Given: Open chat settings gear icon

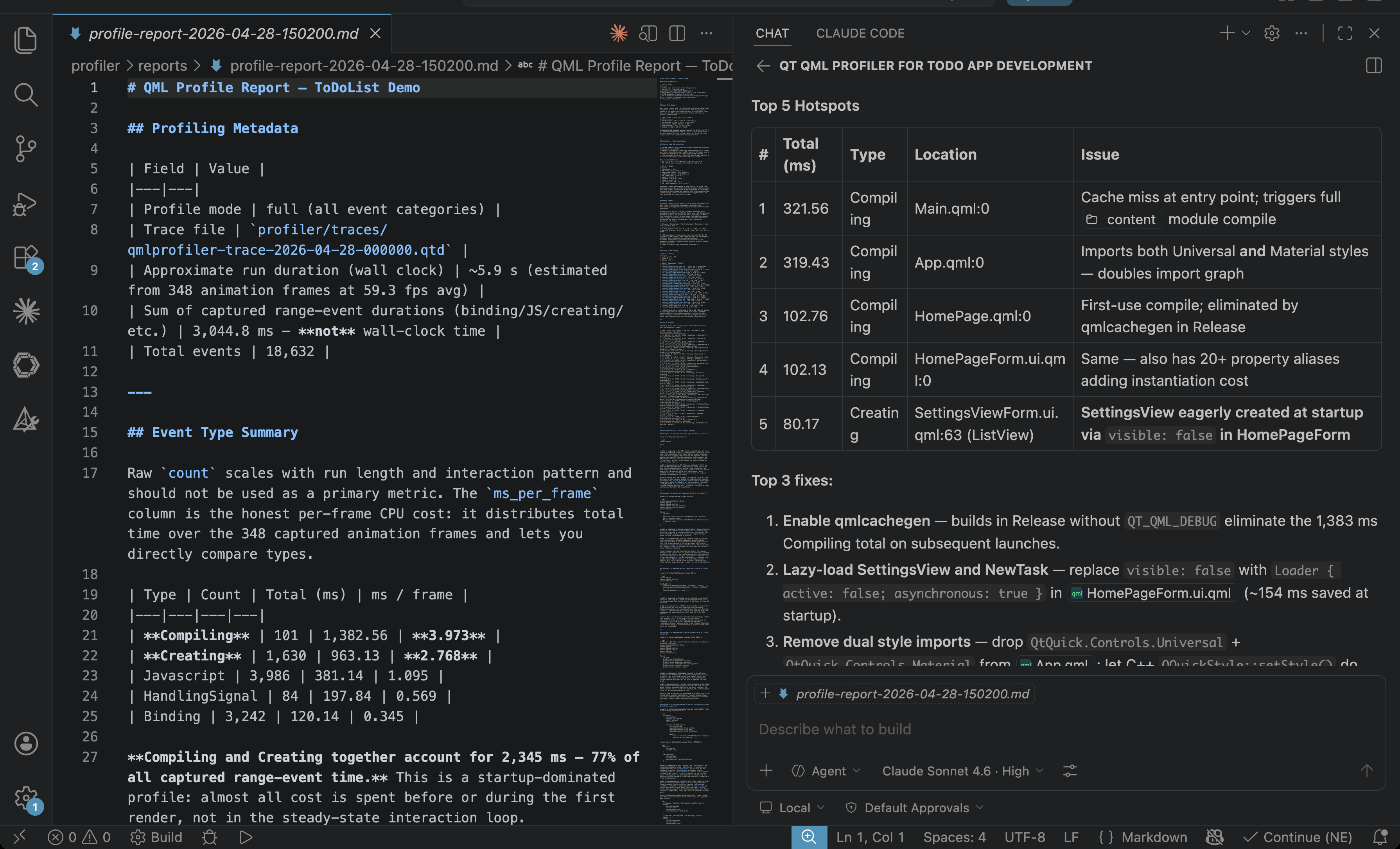Looking at the screenshot, I should [1272, 34].
